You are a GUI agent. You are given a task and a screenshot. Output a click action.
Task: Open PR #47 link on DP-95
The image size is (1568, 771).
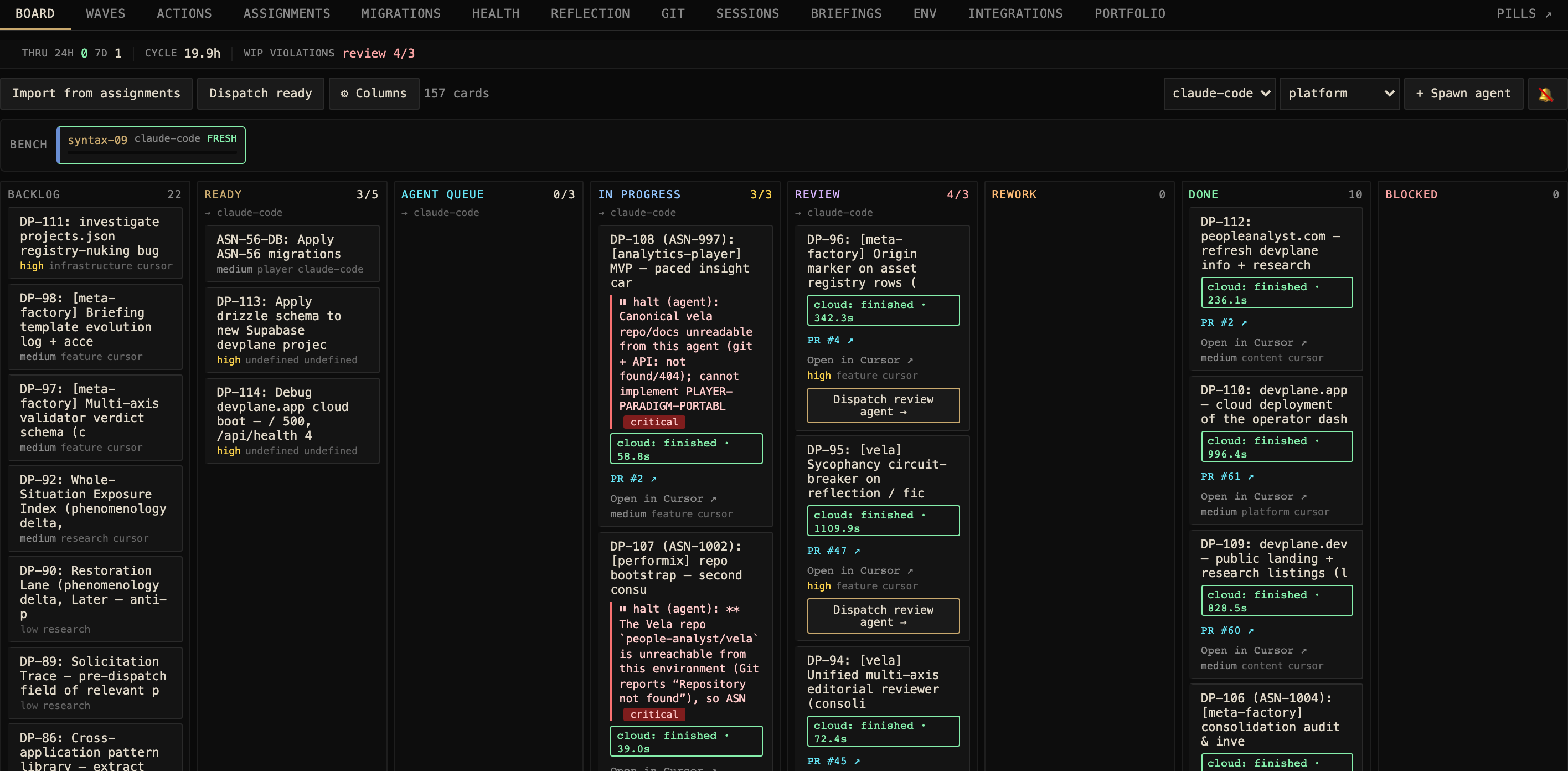tap(833, 551)
